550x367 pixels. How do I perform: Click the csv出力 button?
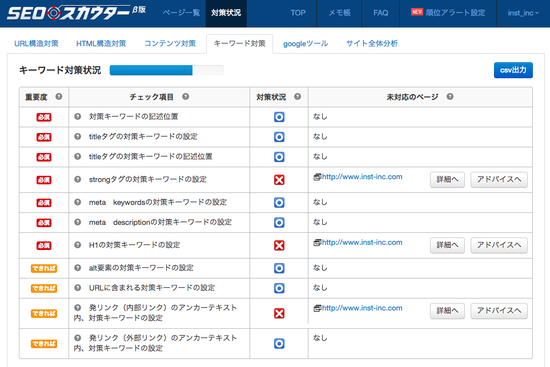513,70
